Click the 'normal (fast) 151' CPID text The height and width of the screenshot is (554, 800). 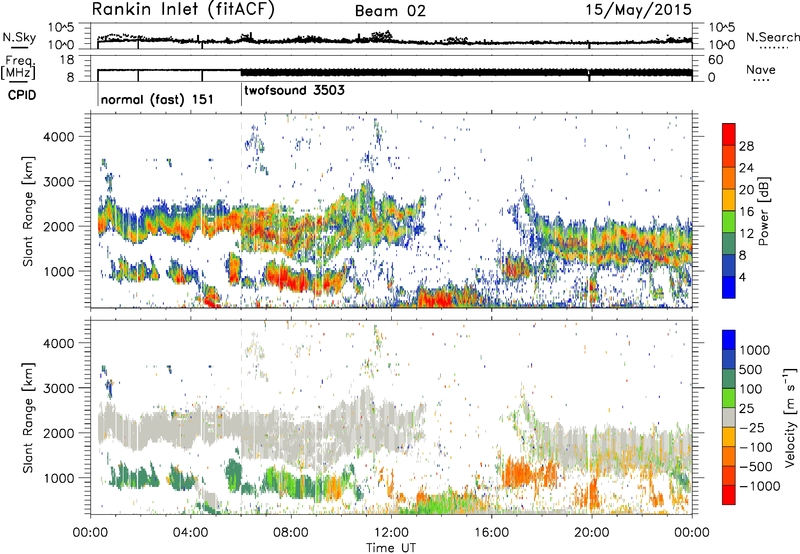157,99
